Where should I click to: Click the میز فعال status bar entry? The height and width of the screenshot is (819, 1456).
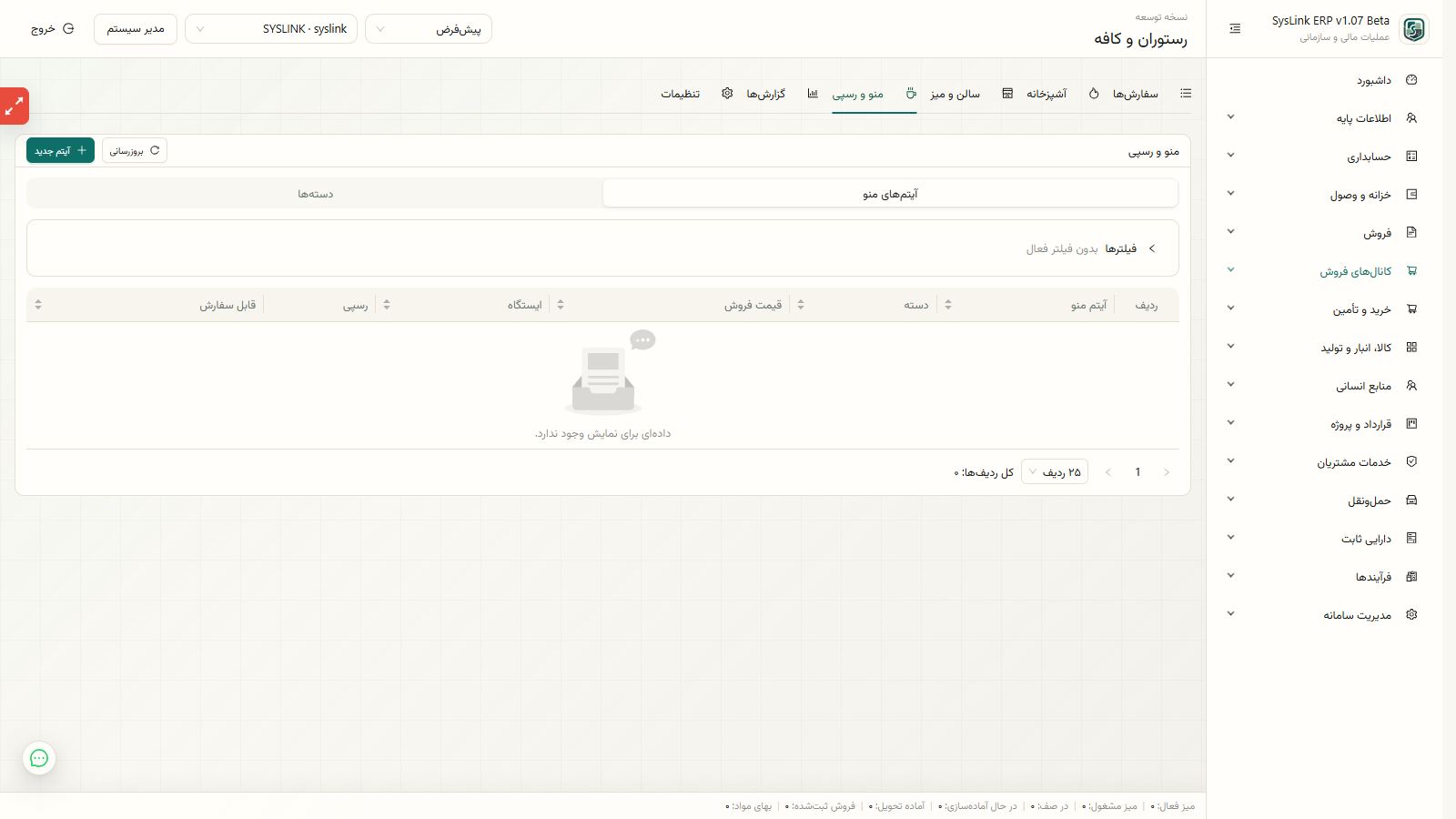coord(1173,806)
